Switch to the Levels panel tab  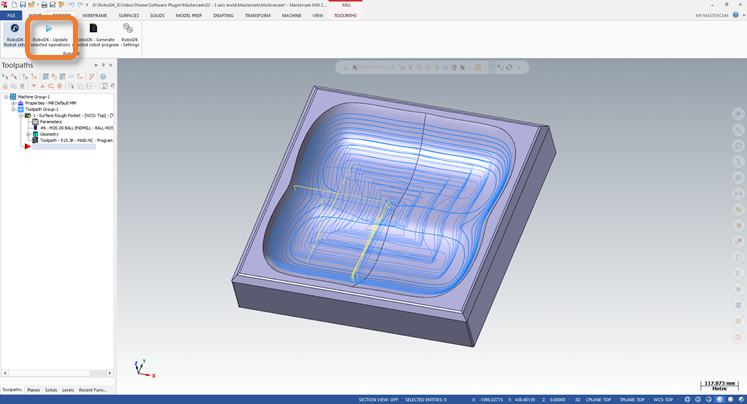click(67, 390)
